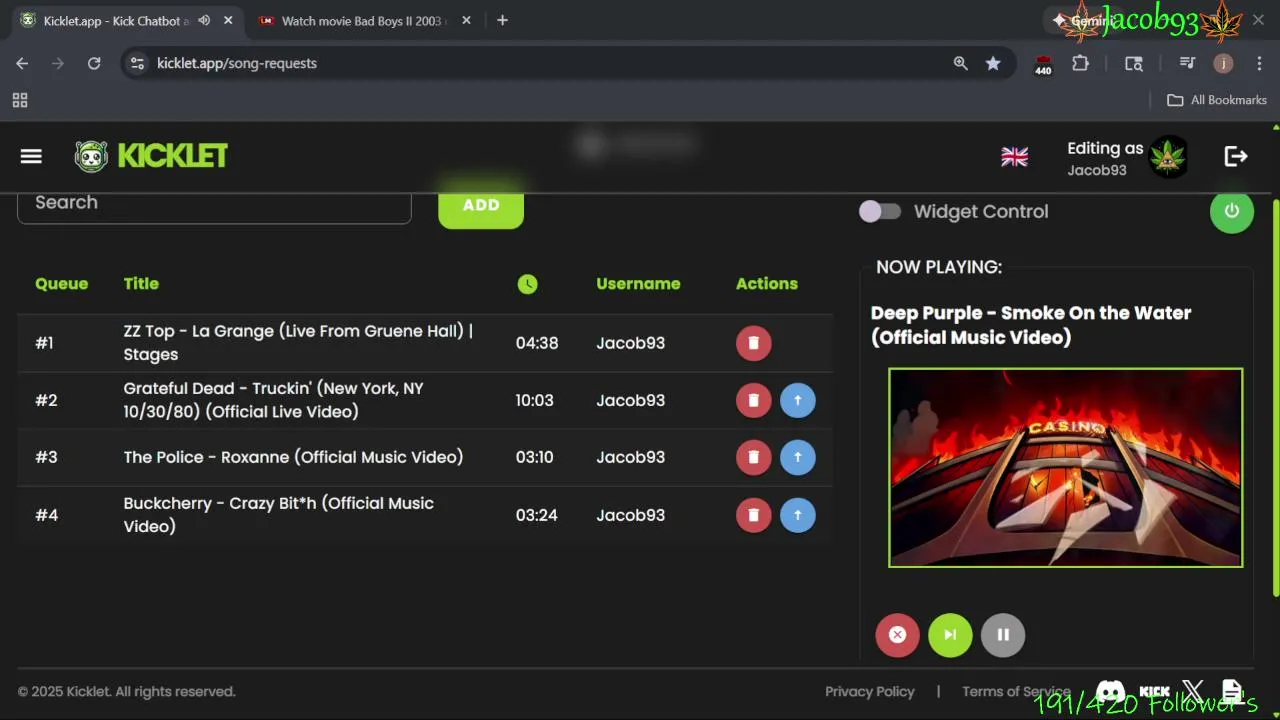Click the site information icon in address bar
The image size is (1280, 720).
pos(138,63)
